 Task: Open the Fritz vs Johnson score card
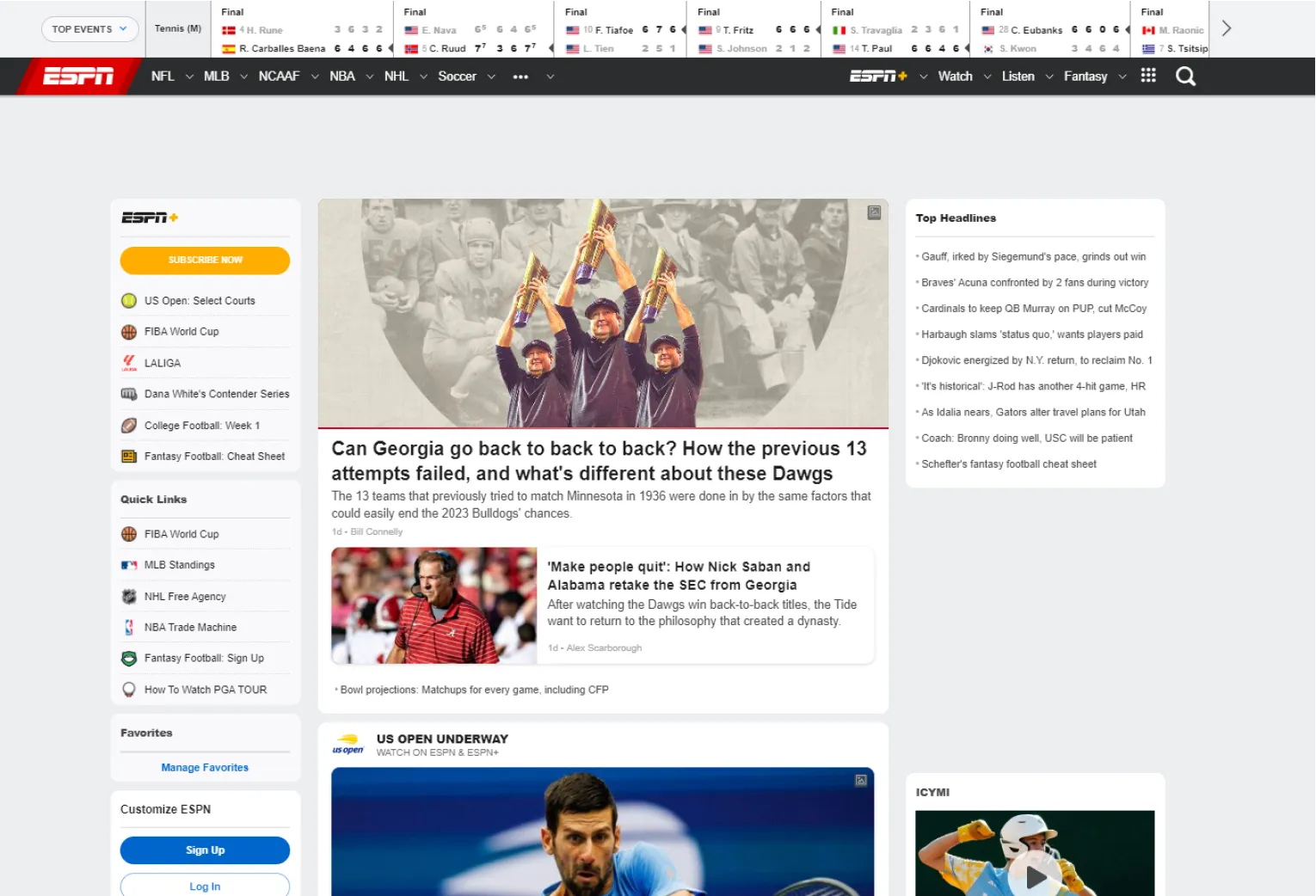click(754, 30)
